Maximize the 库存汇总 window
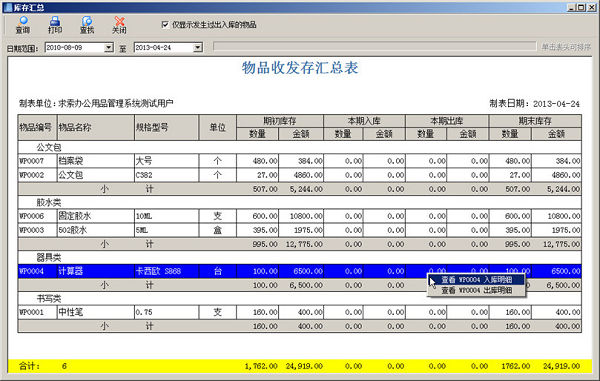This screenshot has width=600, height=381. pos(580,7)
